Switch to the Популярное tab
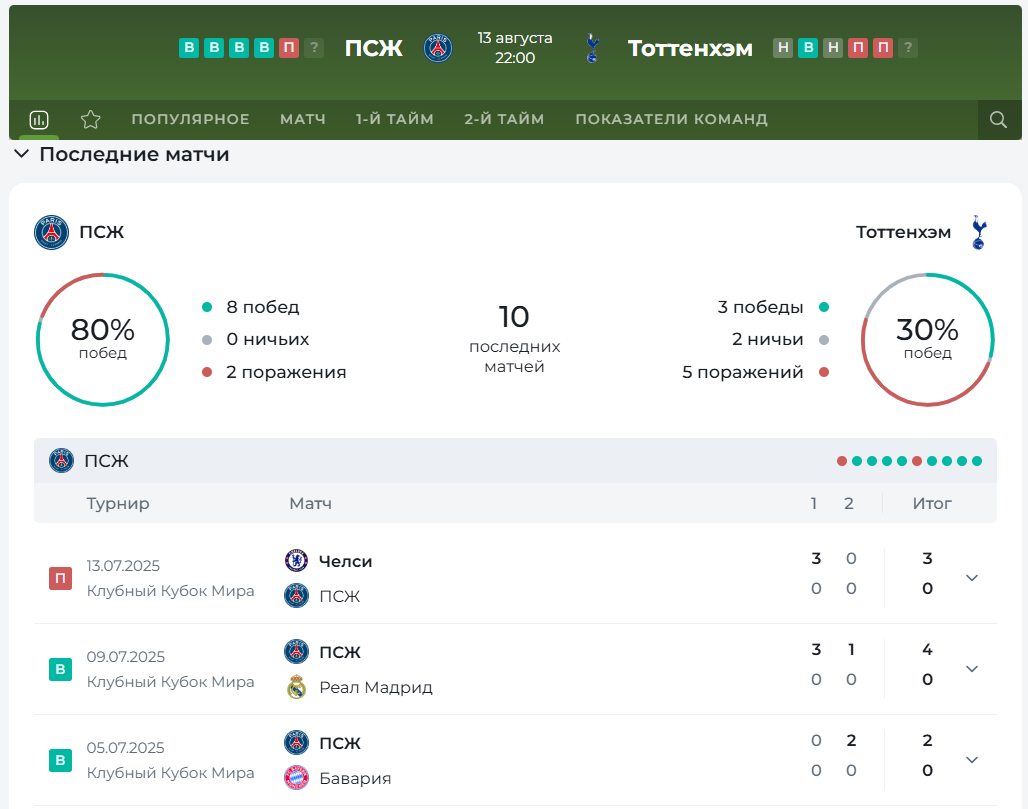 coord(190,119)
